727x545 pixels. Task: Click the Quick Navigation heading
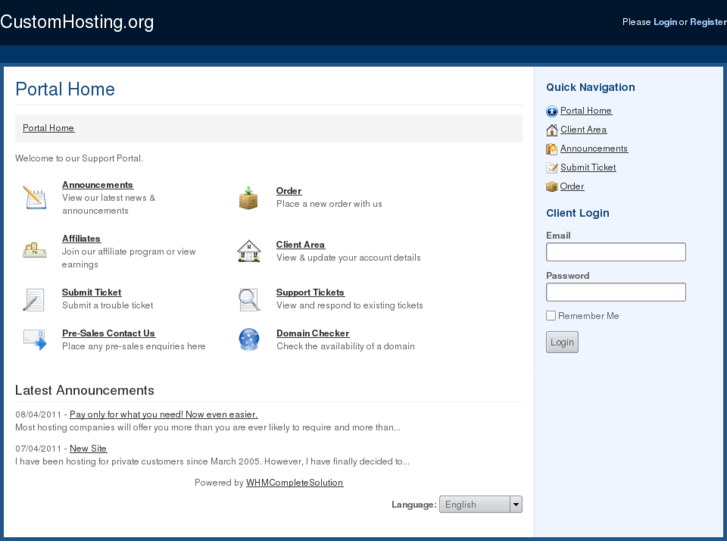coord(590,87)
